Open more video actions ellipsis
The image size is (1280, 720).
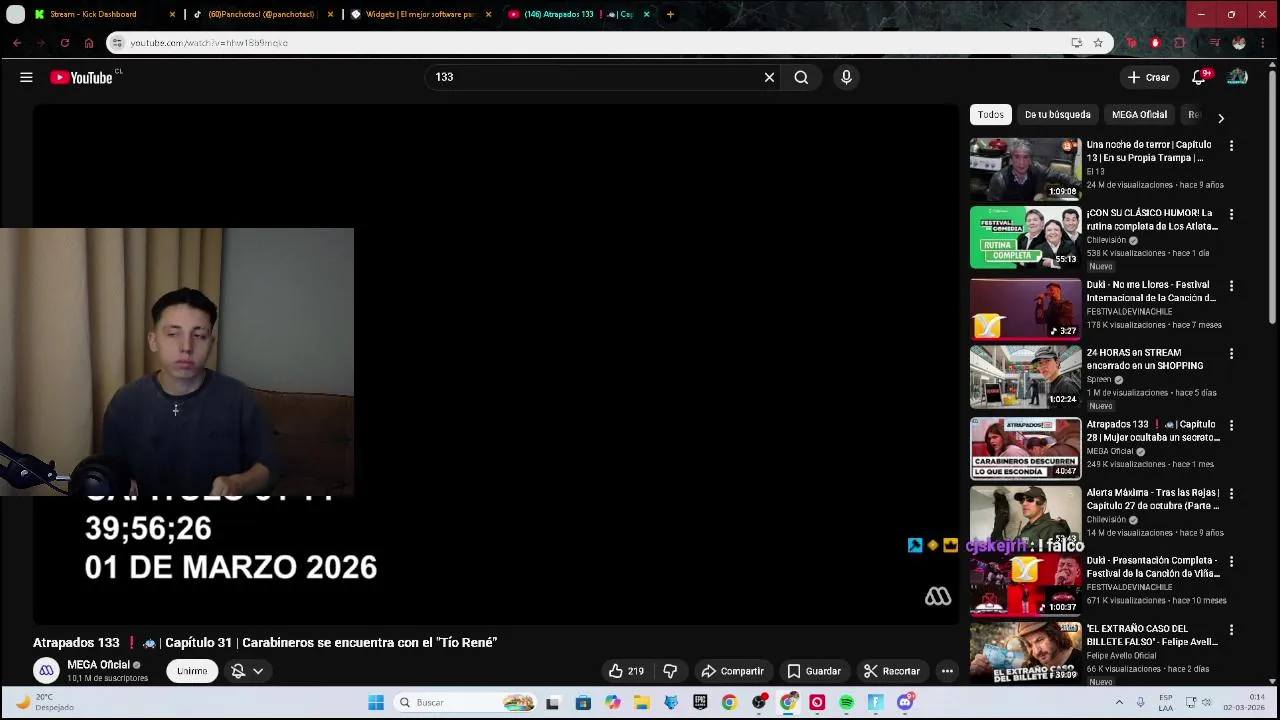tap(947, 671)
